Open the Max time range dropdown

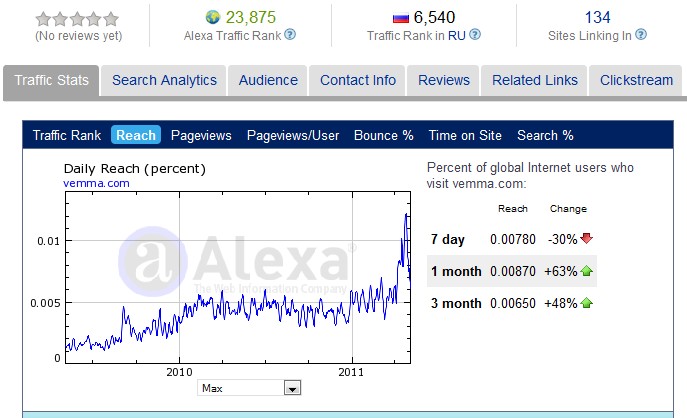click(292, 388)
